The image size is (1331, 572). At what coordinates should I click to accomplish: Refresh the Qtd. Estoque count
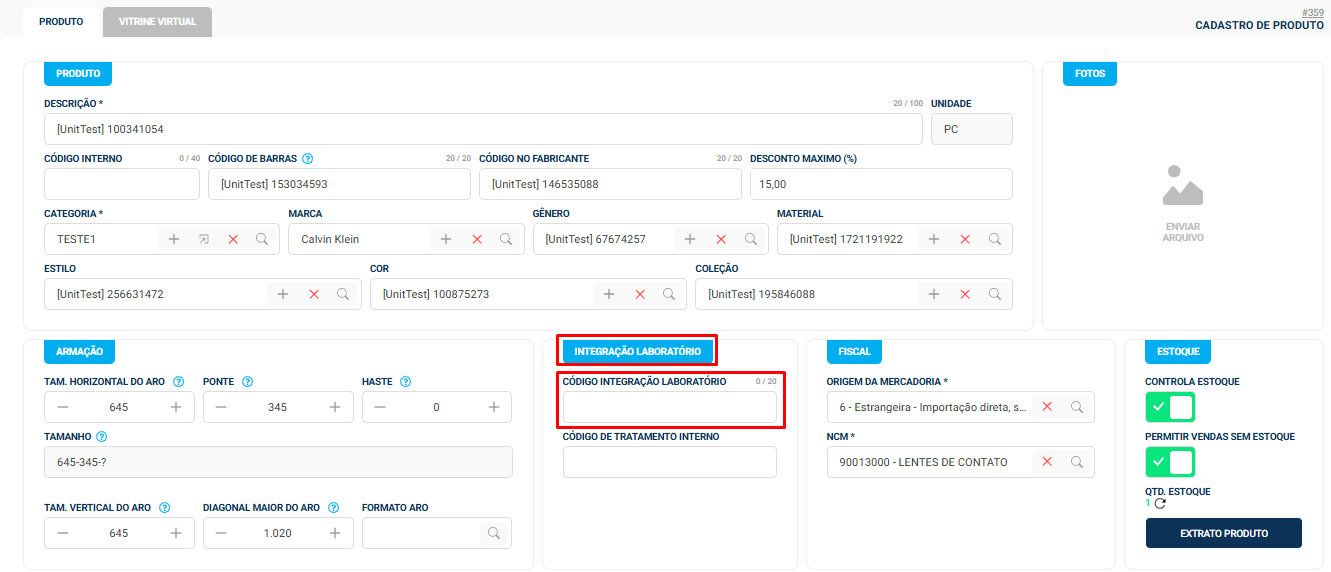[x=1160, y=504]
